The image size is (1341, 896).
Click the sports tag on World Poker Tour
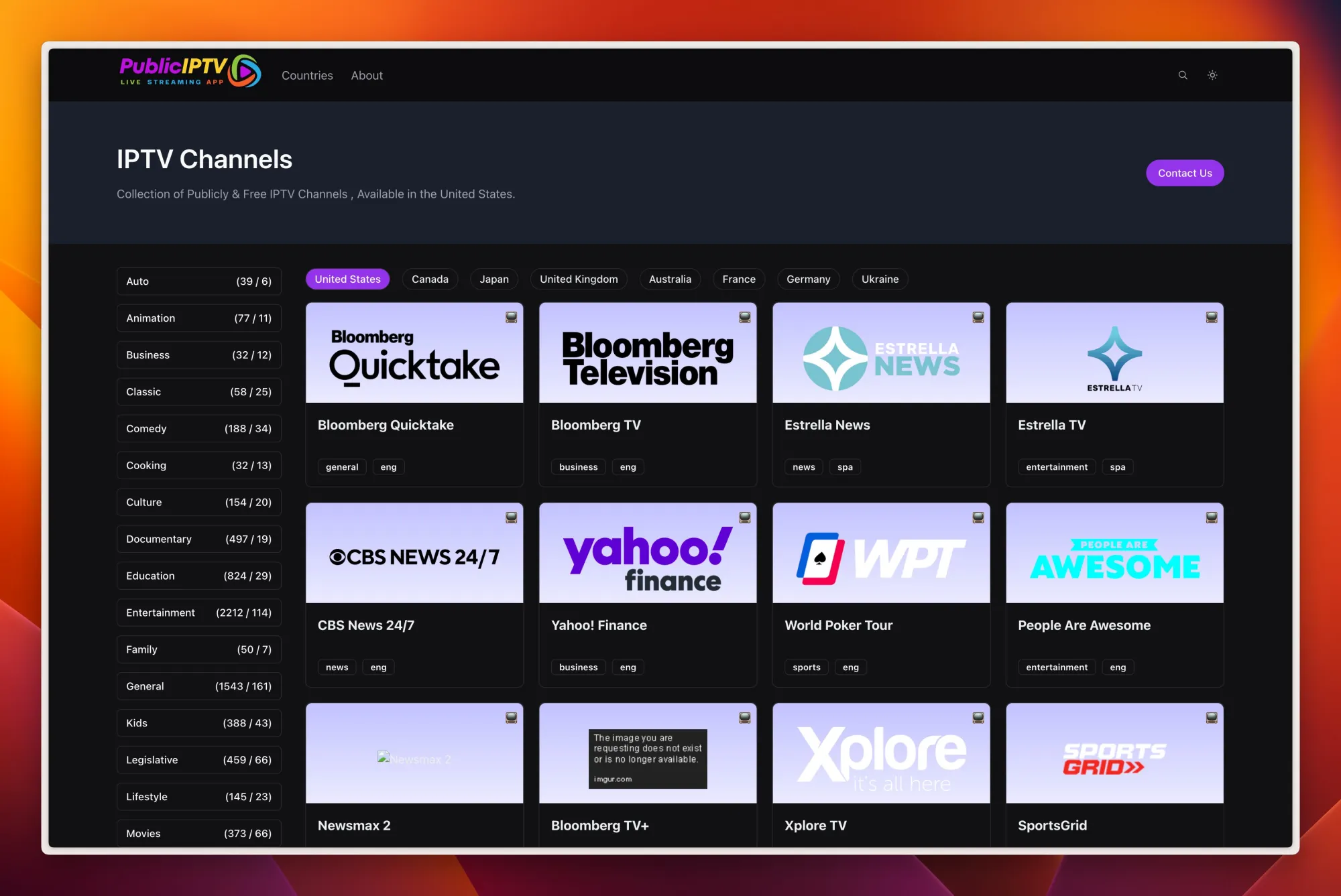tap(806, 667)
